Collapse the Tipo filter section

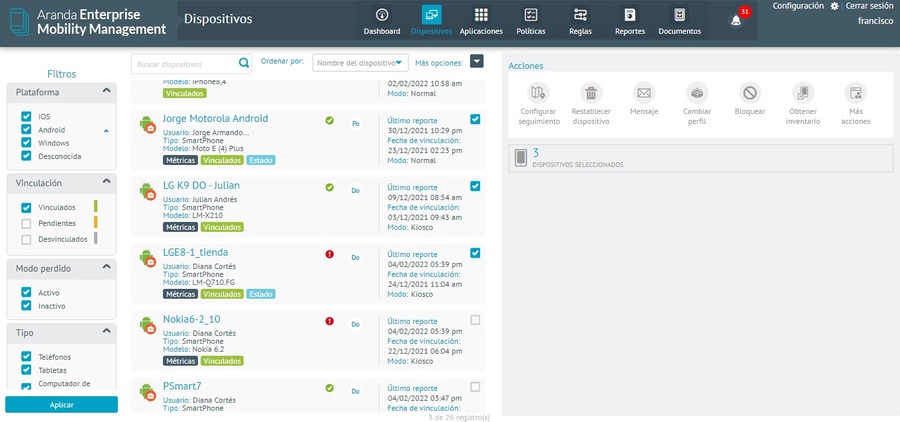[x=106, y=331]
